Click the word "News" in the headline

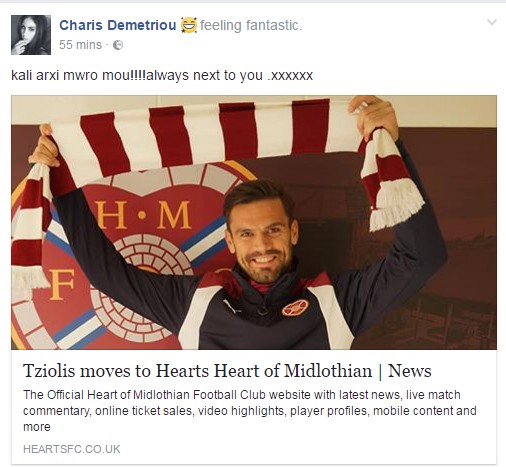[410, 371]
